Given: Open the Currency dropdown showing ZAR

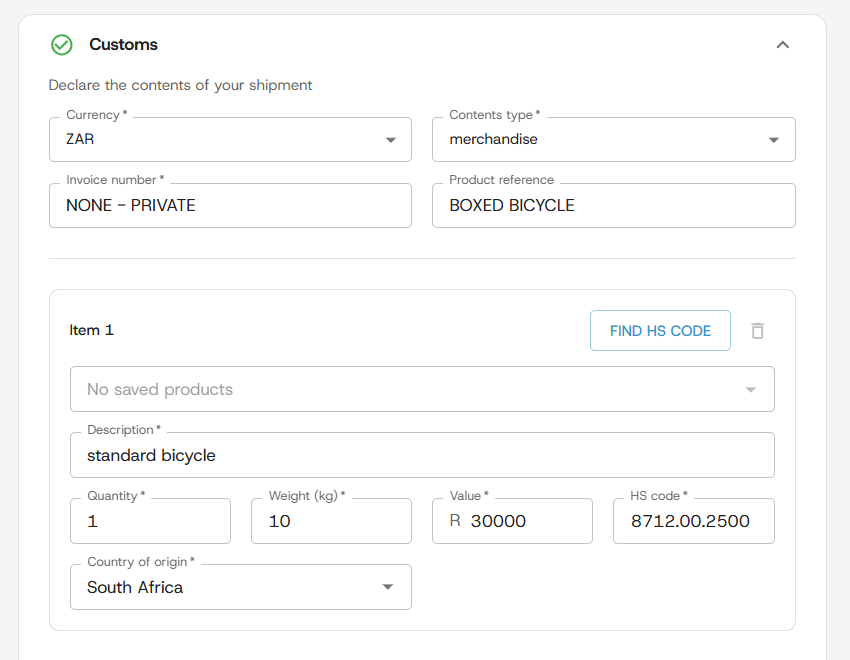Looking at the screenshot, I should point(230,140).
